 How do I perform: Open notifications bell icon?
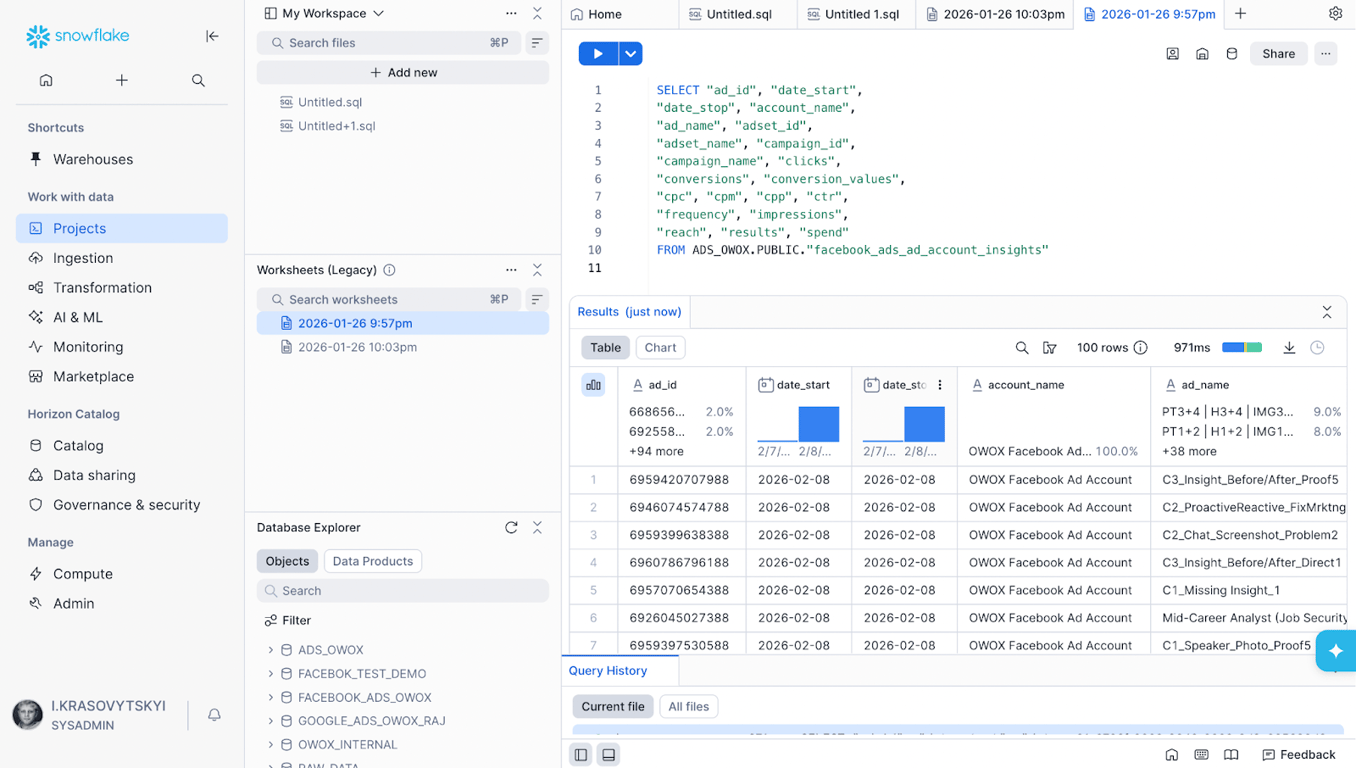[x=214, y=715]
